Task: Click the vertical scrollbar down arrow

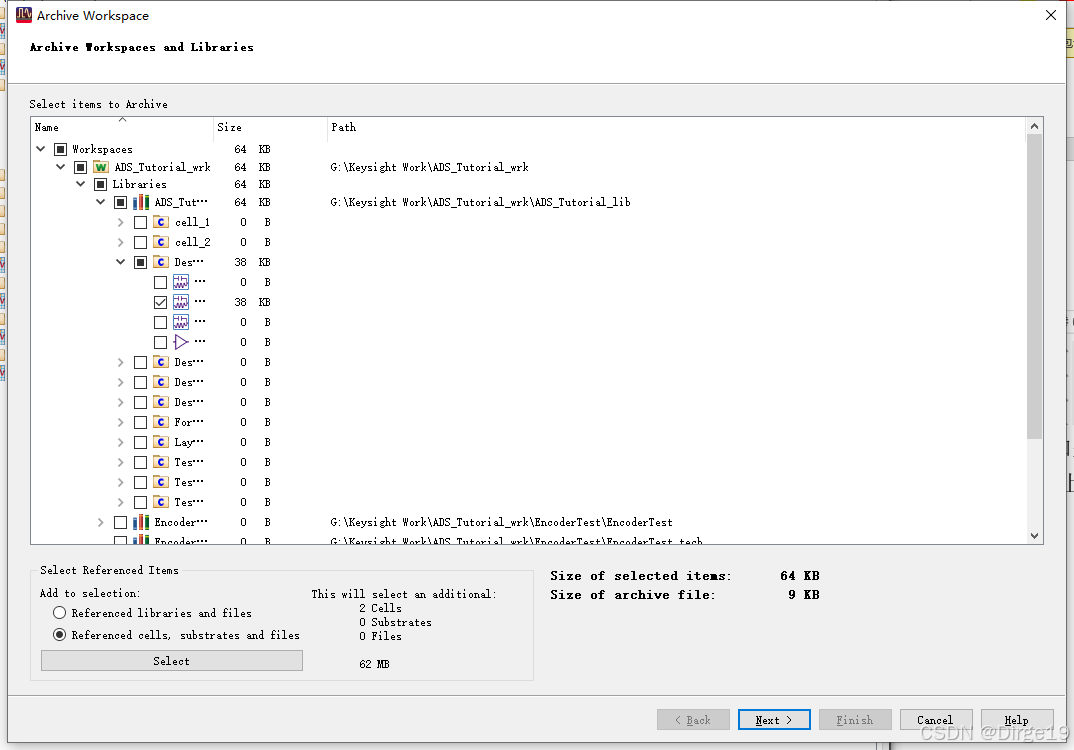Action: 1034,535
